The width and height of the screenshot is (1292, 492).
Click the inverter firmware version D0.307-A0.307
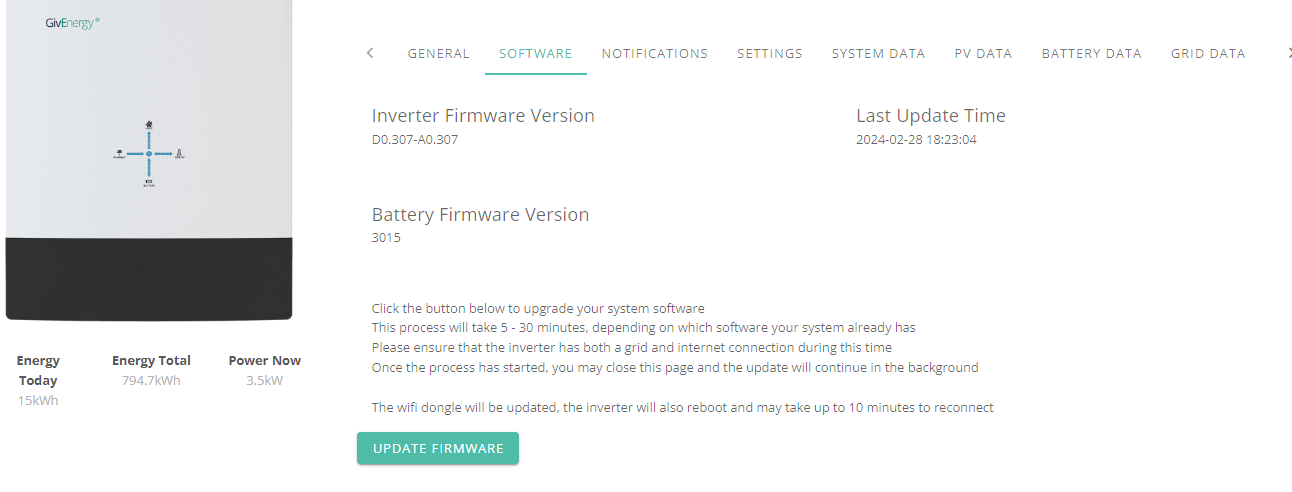point(415,140)
